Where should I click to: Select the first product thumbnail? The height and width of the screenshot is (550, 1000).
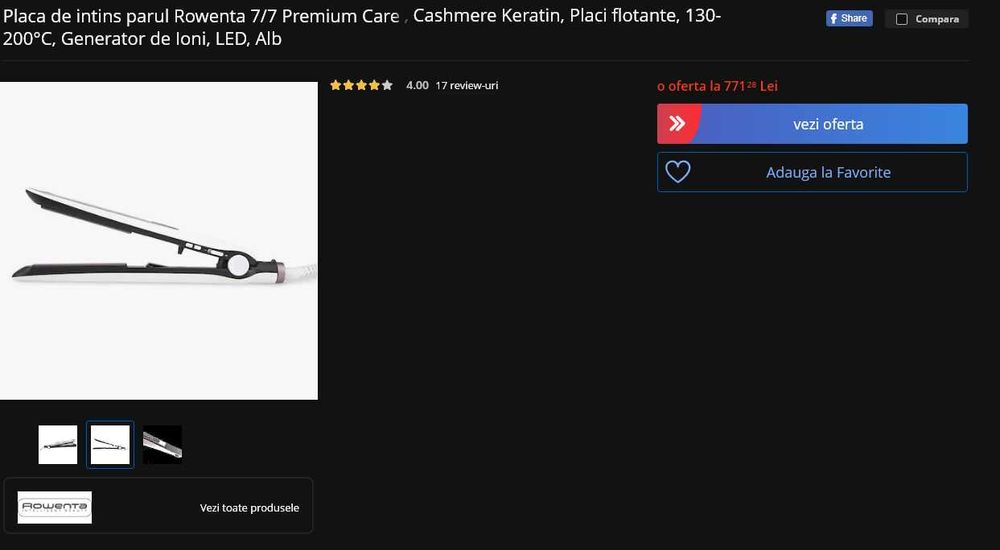tap(58, 445)
